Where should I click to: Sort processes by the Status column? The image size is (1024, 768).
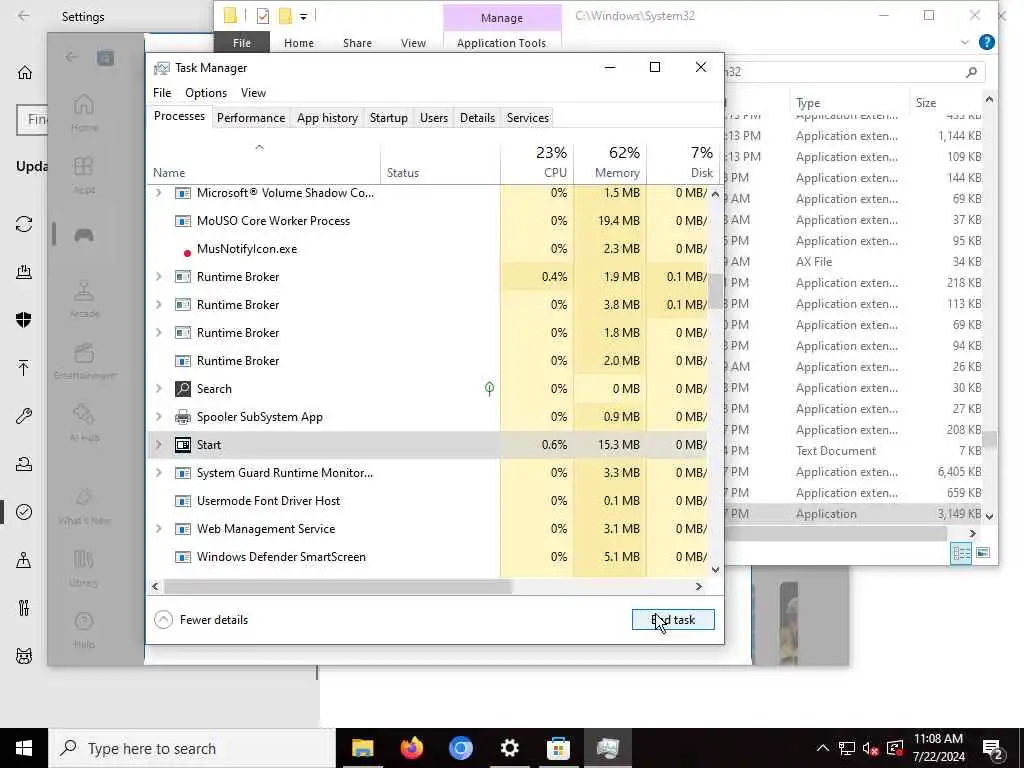pyautogui.click(x=441, y=164)
